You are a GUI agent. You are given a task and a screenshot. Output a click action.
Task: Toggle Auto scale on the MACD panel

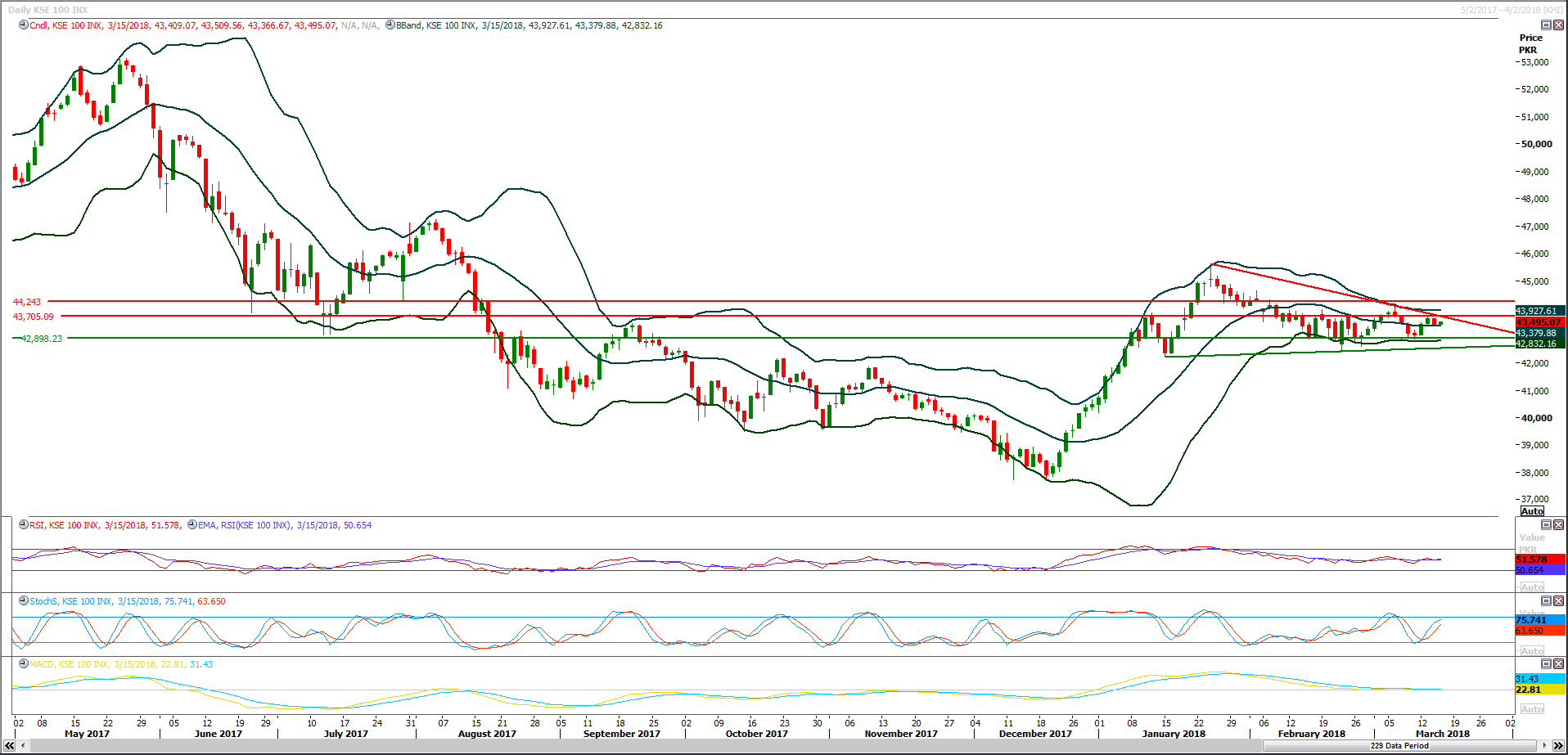[x=1532, y=709]
